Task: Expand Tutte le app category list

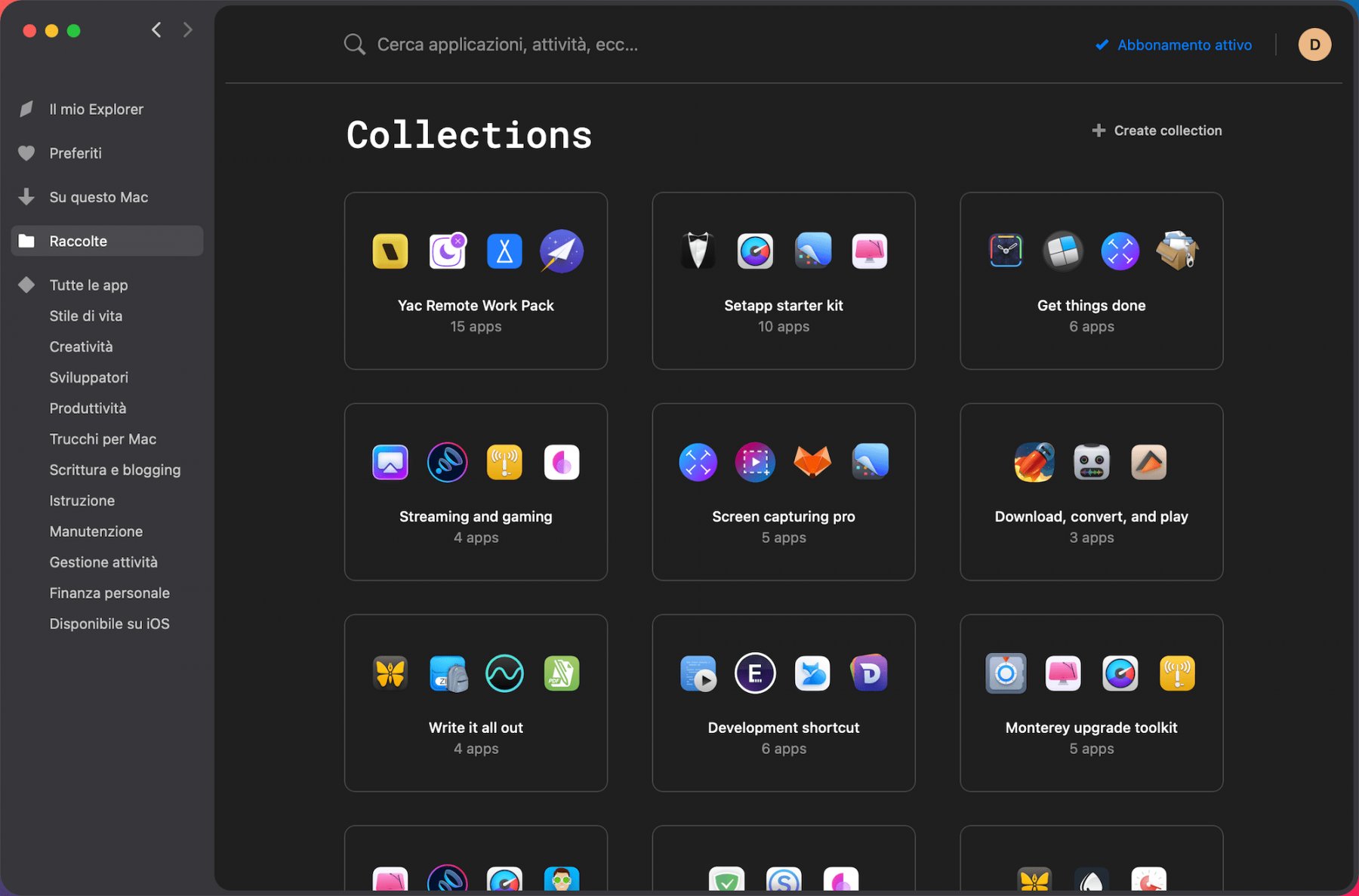Action: 88,285
